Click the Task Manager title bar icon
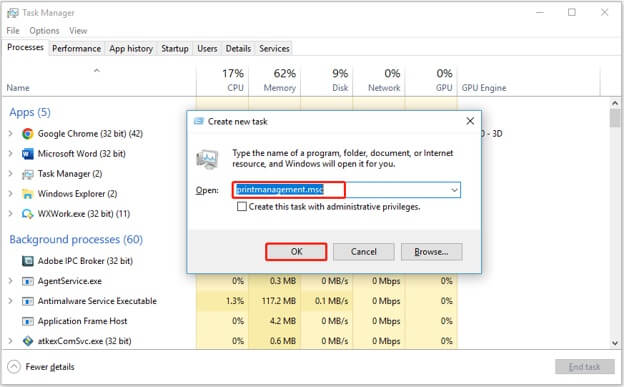Viewport: 624px width, 387px height. click(13, 13)
